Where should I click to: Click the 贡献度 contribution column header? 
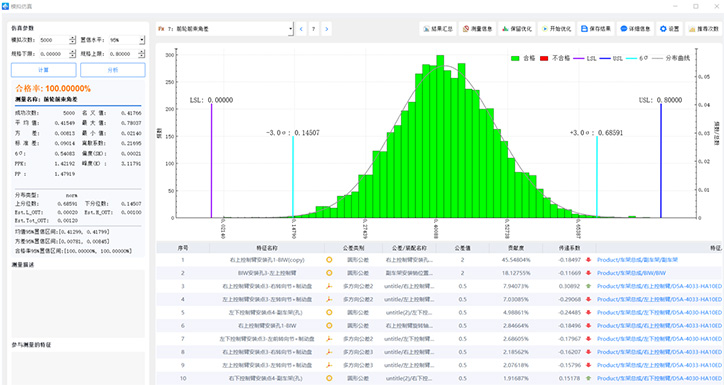pos(515,248)
